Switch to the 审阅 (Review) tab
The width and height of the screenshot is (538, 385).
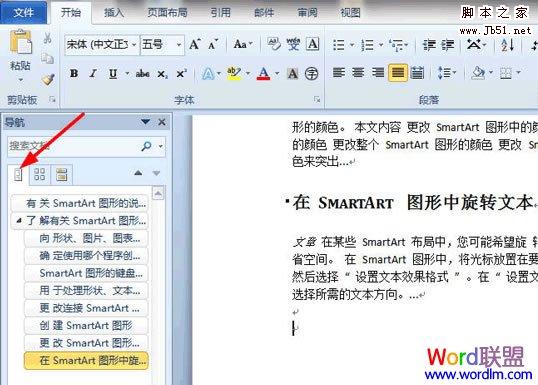pyautogui.click(x=307, y=13)
